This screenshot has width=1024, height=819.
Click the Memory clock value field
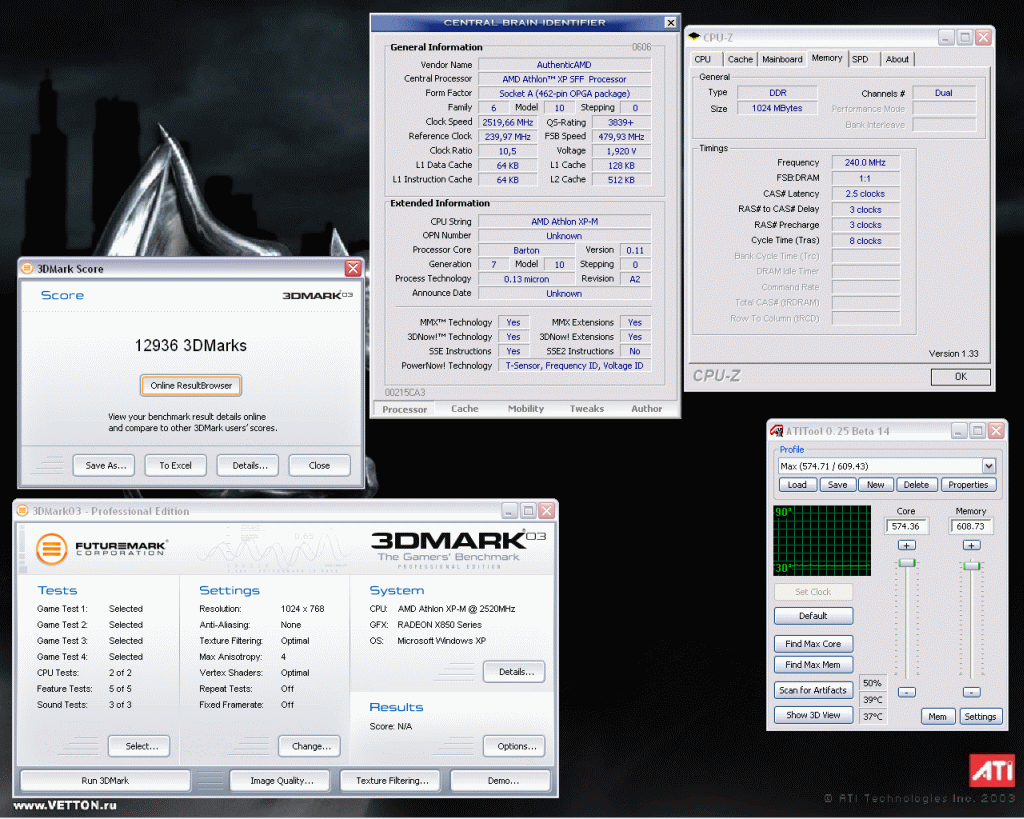[x=970, y=526]
